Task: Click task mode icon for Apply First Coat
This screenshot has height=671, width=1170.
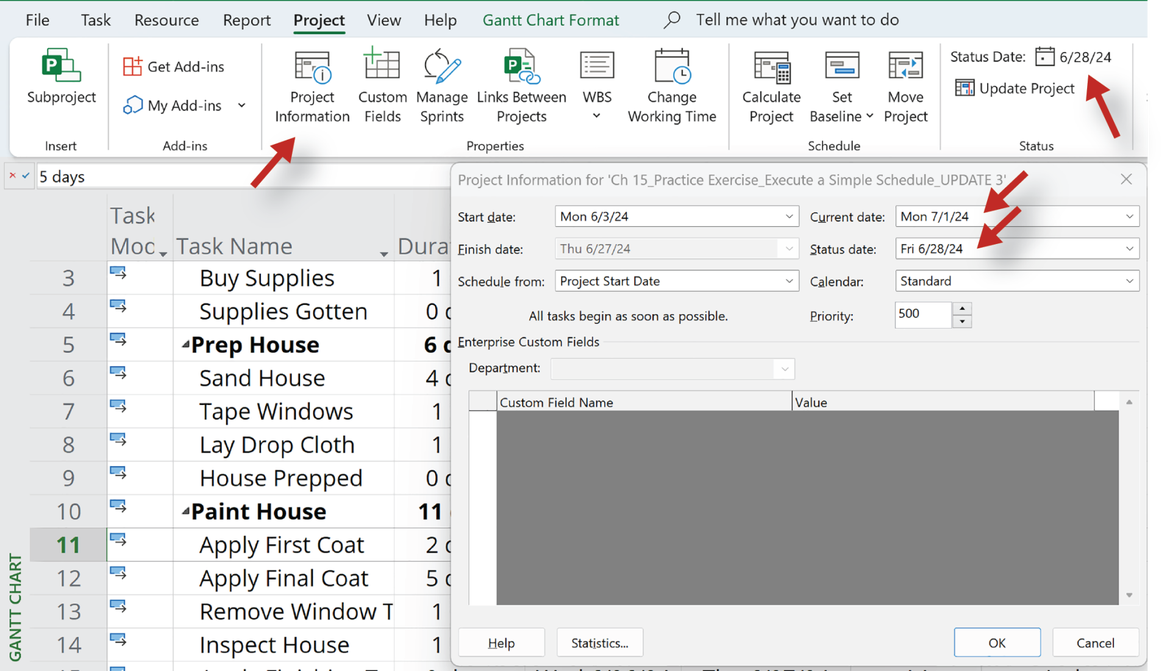Action: tap(118, 540)
